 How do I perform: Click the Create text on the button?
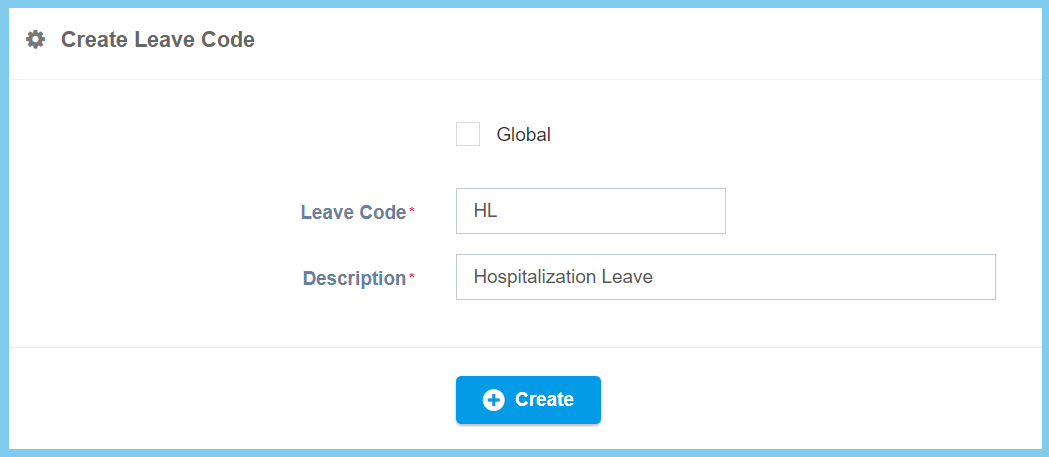[544, 400]
